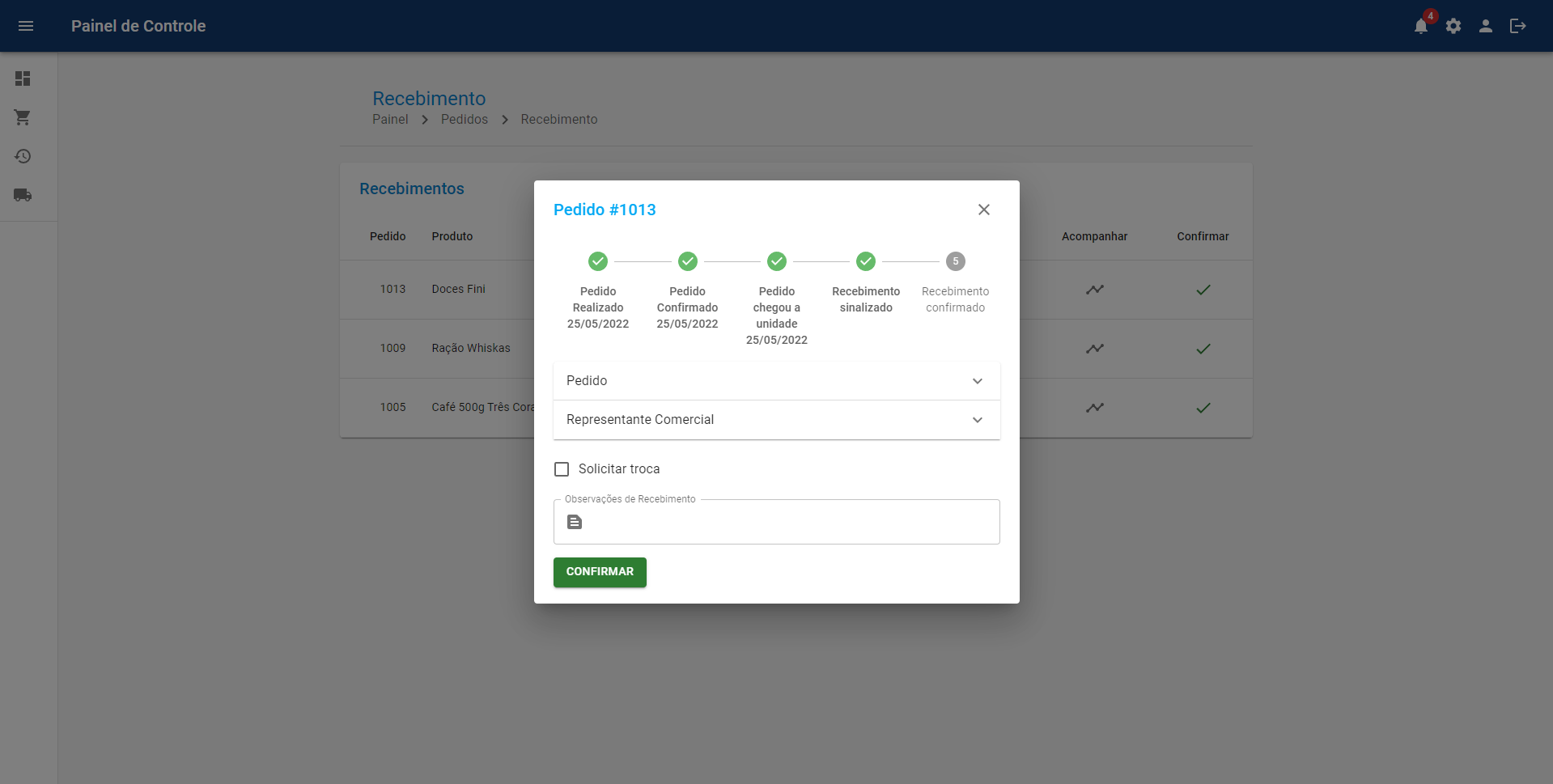1553x784 pixels.
Task: Expand Representante Comercial section
Action: [776, 420]
